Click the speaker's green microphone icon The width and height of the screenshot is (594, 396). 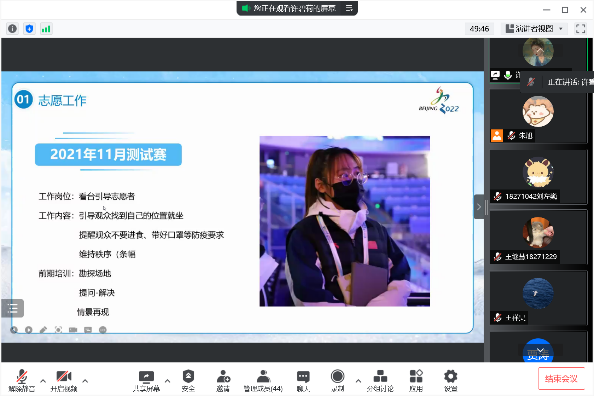pos(508,75)
